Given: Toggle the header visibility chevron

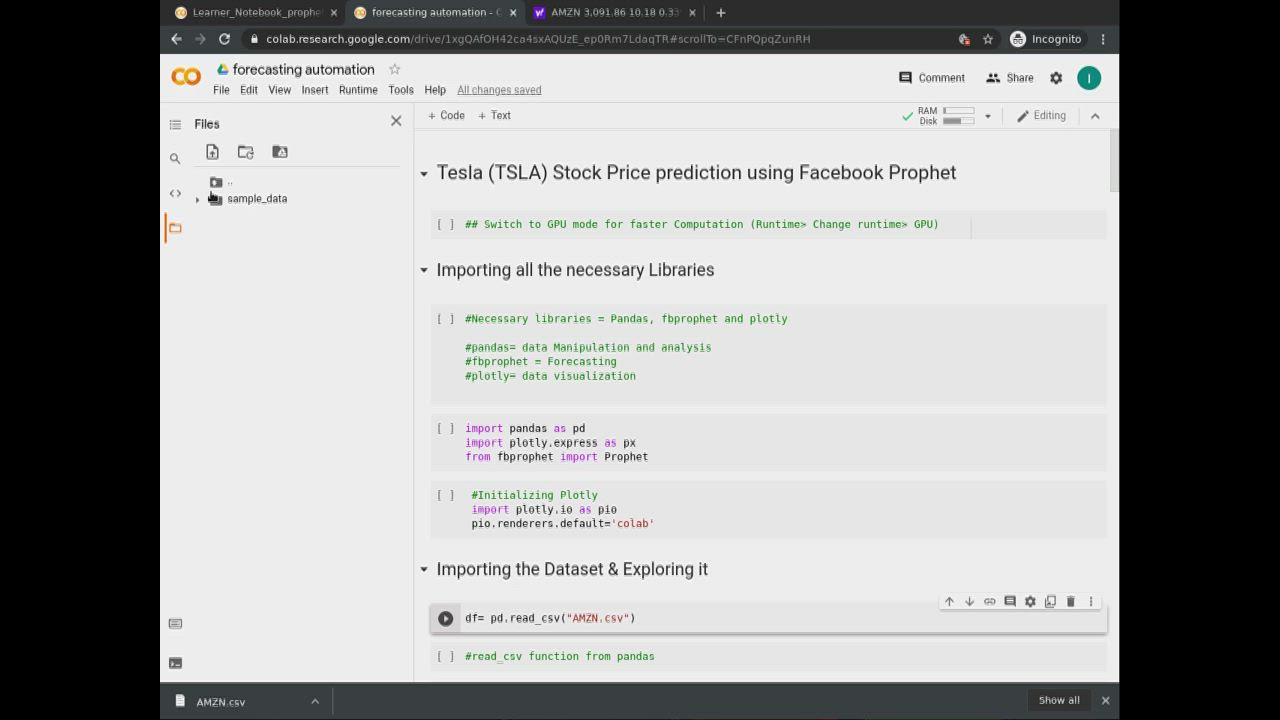Looking at the screenshot, I should 1095,116.
